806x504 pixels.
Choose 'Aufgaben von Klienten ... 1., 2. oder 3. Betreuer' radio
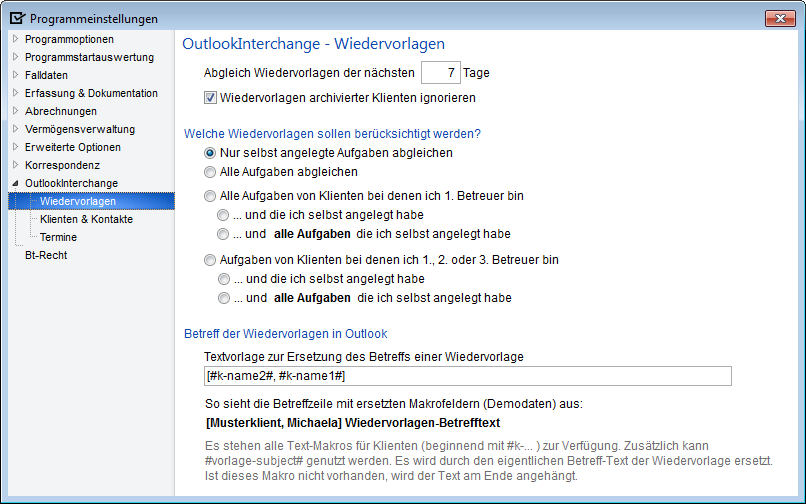click(x=210, y=260)
